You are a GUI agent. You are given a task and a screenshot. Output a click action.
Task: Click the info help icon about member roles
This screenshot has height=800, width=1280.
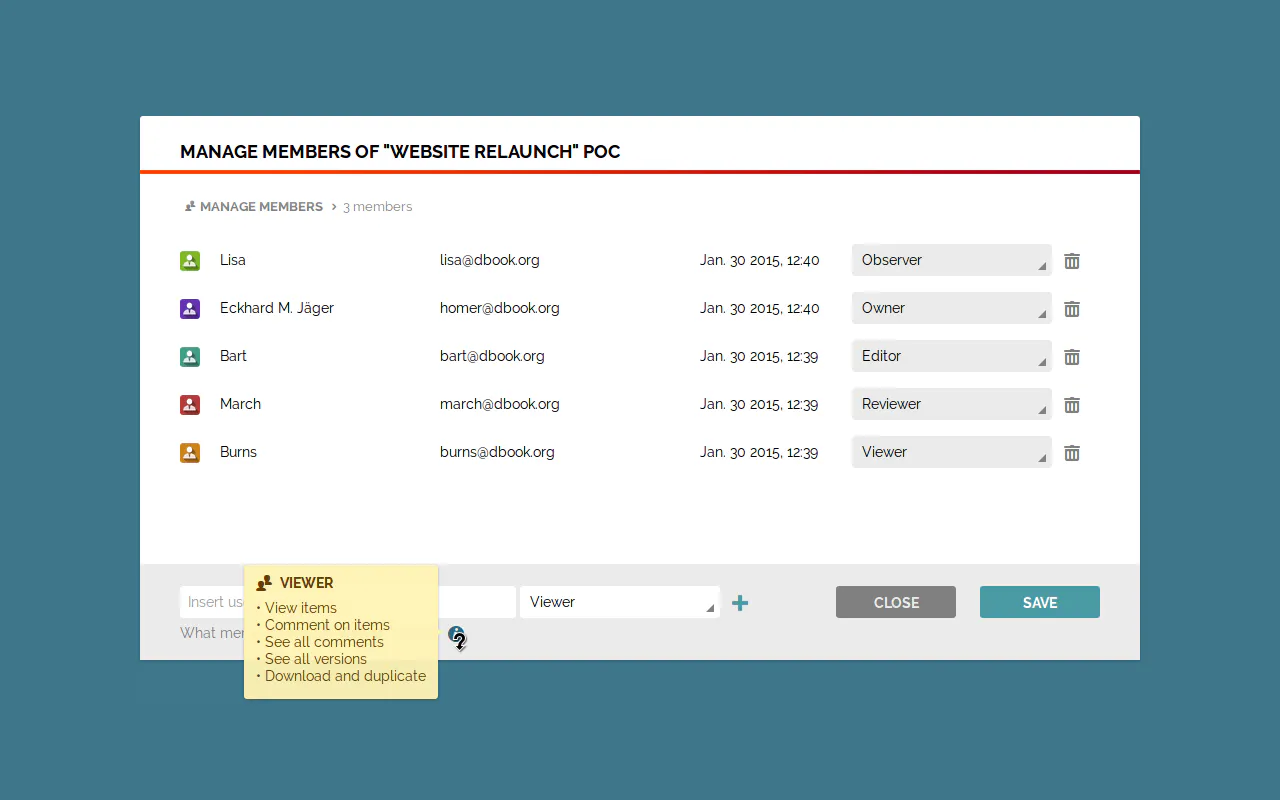coord(456,634)
